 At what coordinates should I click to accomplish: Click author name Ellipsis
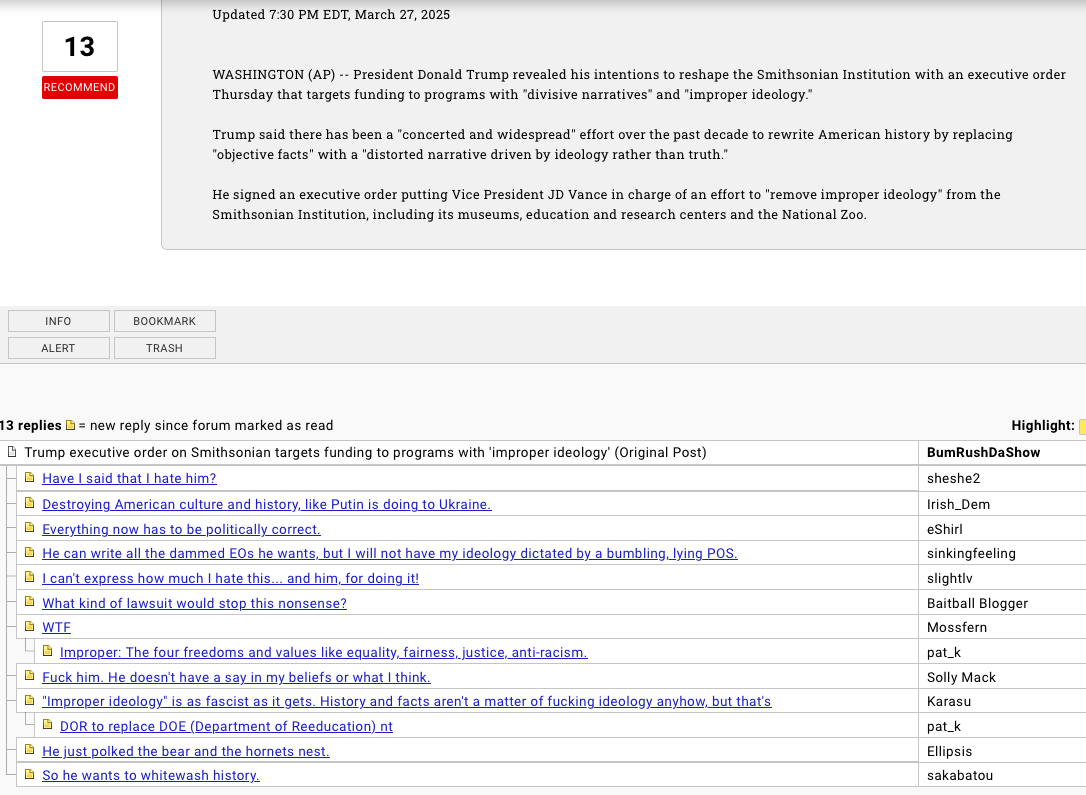tap(950, 752)
